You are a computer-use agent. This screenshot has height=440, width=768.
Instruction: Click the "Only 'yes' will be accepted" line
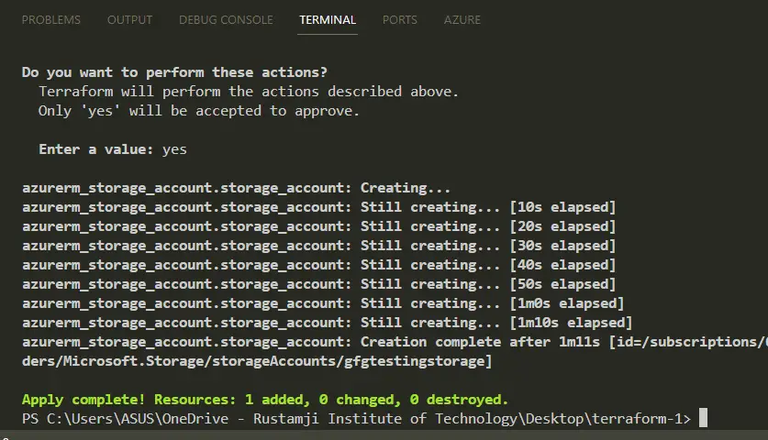(x=199, y=111)
